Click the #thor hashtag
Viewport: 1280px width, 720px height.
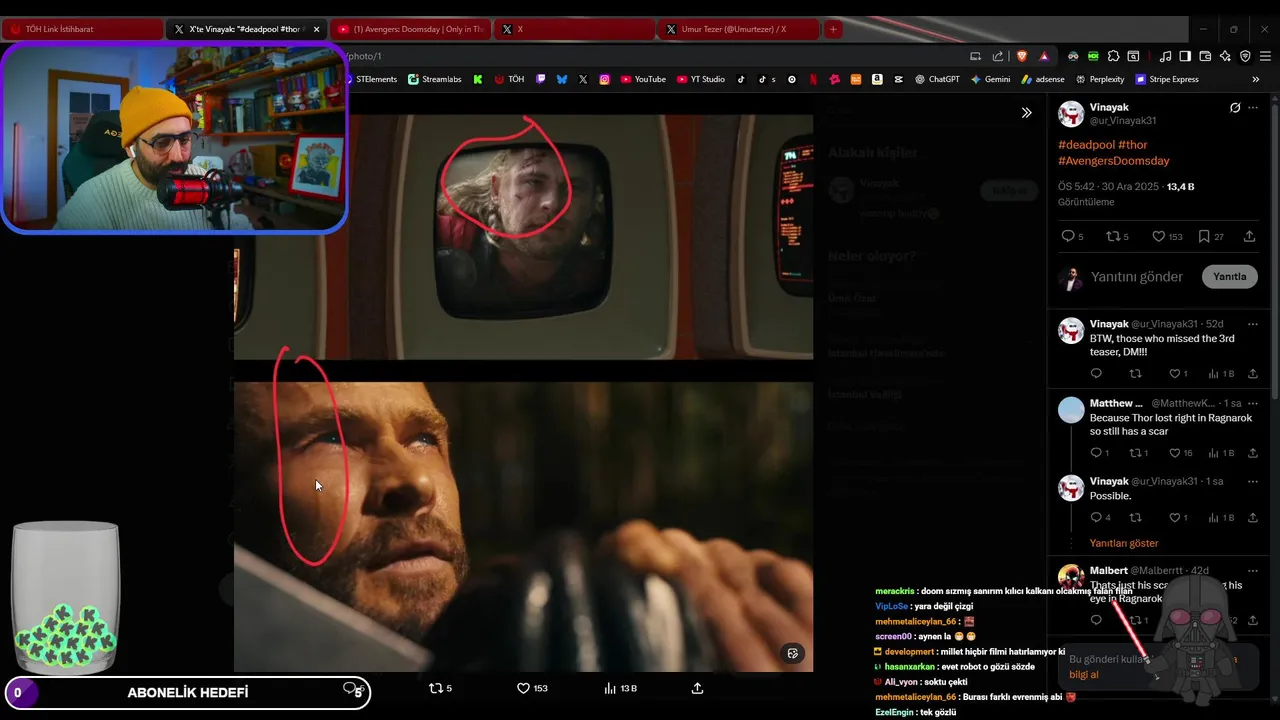(x=1133, y=145)
